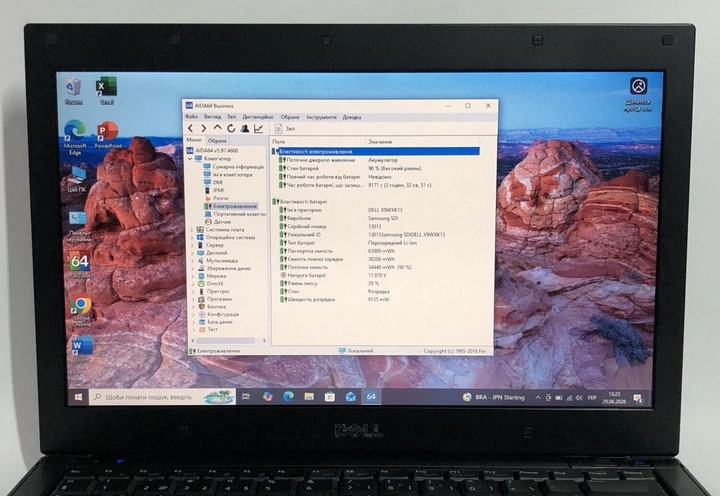Open the Excel desktop shortcut
The height and width of the screenshot is (496, 720).
(x=107, y=90)
